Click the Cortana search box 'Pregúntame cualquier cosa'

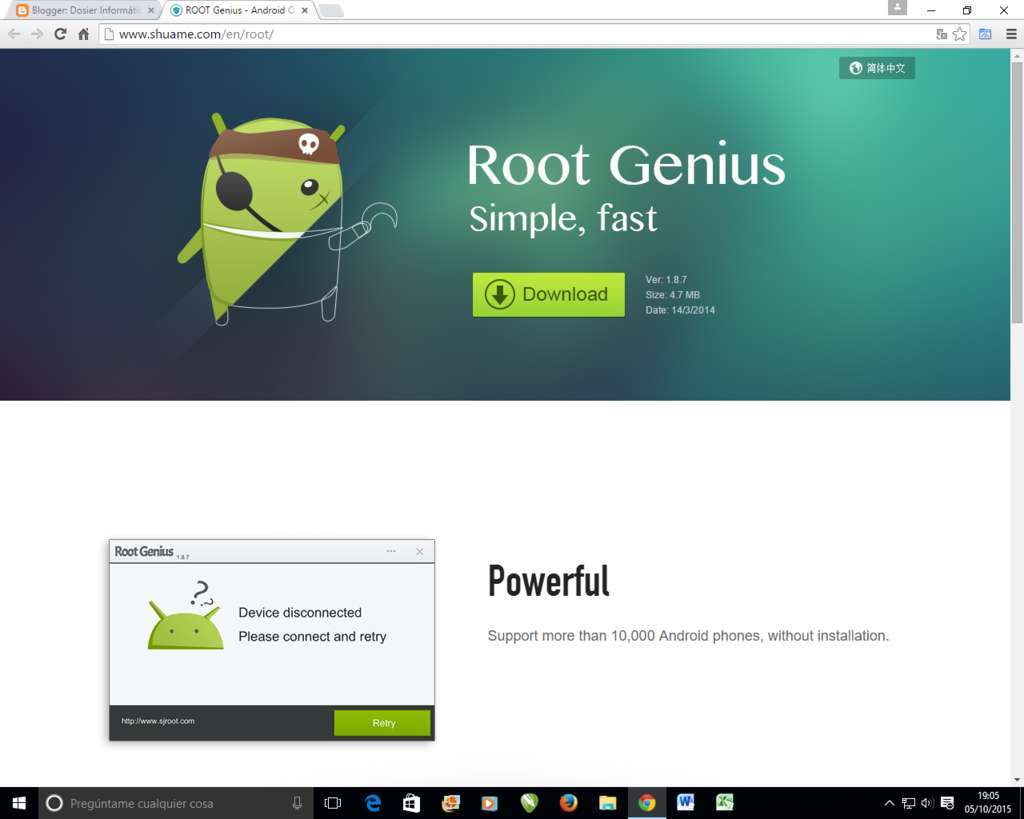click(176, 803)
